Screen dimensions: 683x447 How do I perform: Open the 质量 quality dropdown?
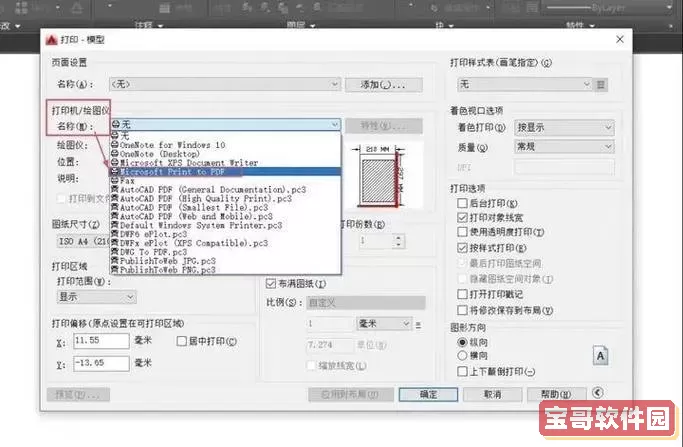coord(564,147)
